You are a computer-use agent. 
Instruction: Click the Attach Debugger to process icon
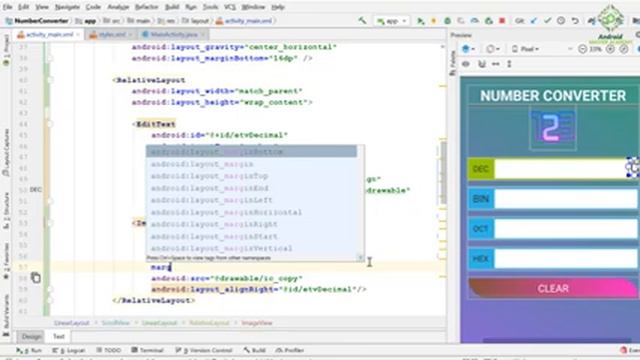click(488, 21)
